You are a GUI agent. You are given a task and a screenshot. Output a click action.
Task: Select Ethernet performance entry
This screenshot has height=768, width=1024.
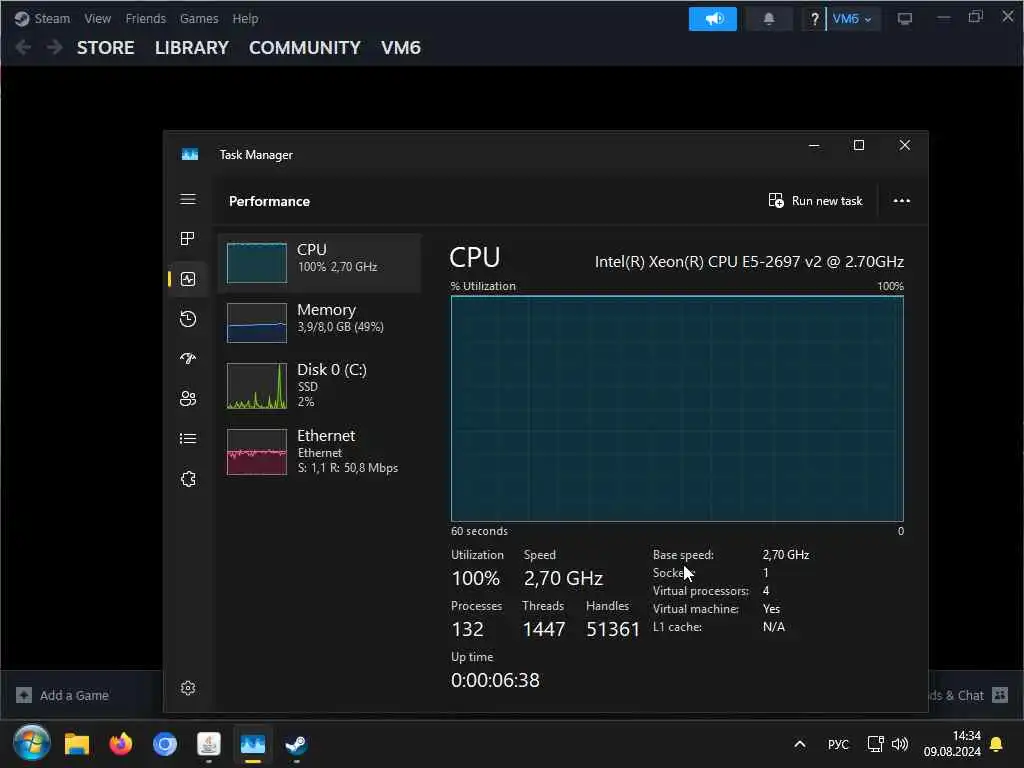point(320,452)
